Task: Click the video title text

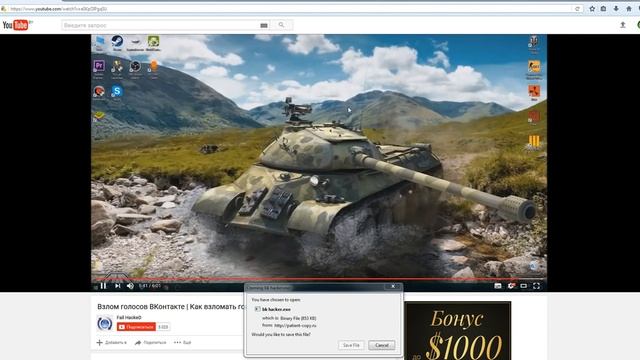Action: click(171, 307)
